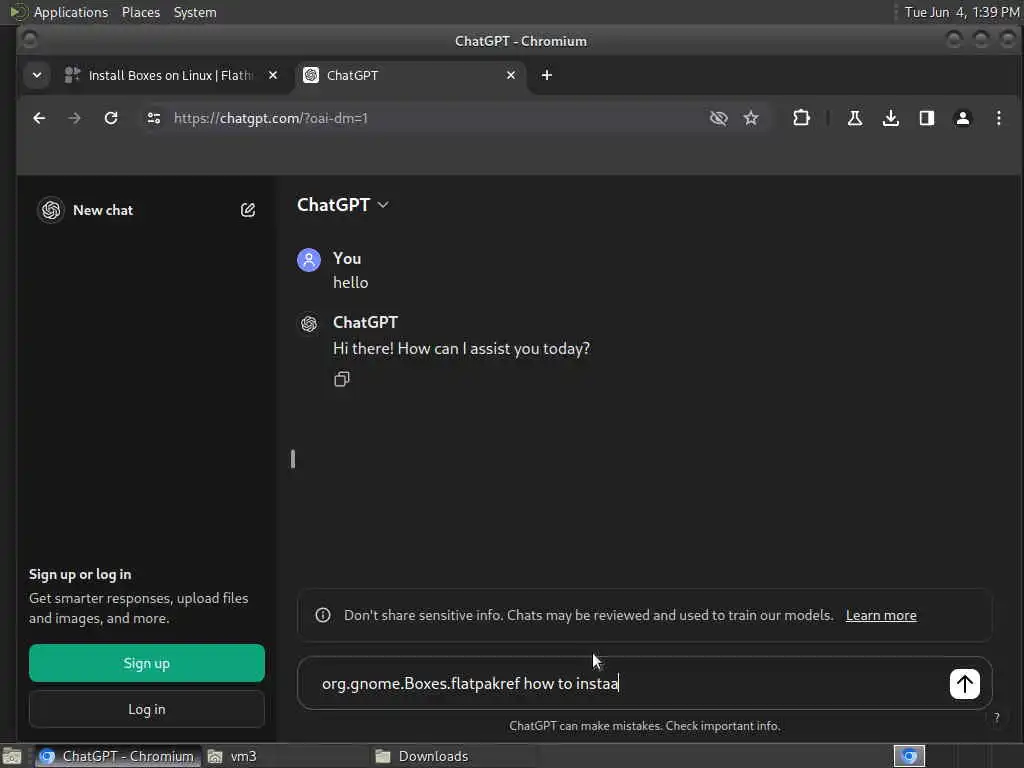Click 'Hi there! How can I assist' reply
Screen dimensions: 1024x768
point(461,349)
